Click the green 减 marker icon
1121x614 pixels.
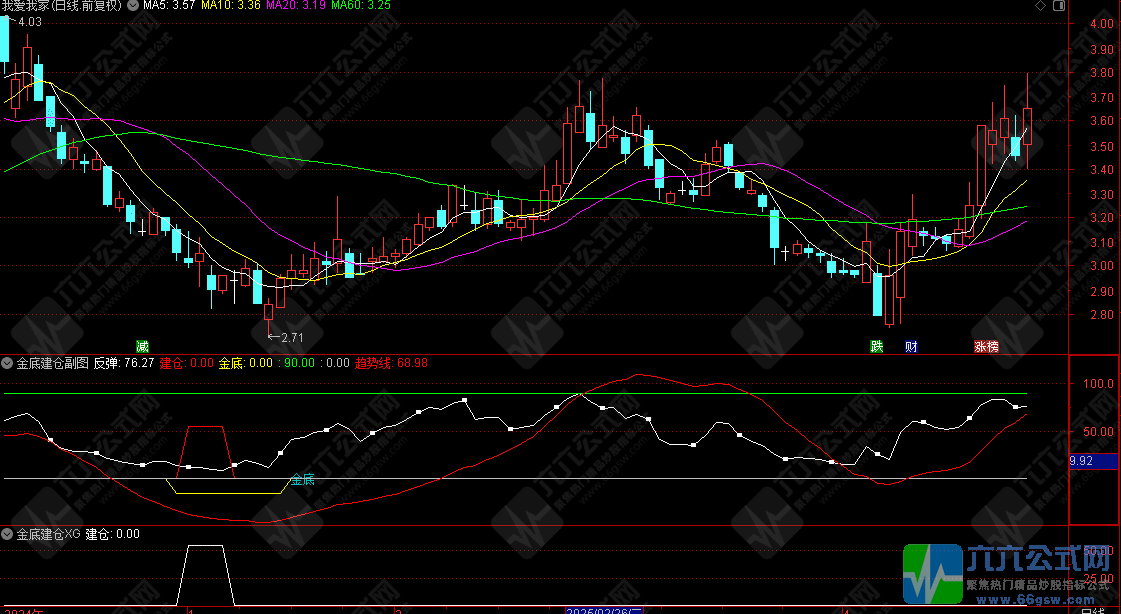click(x=142, y=346)
